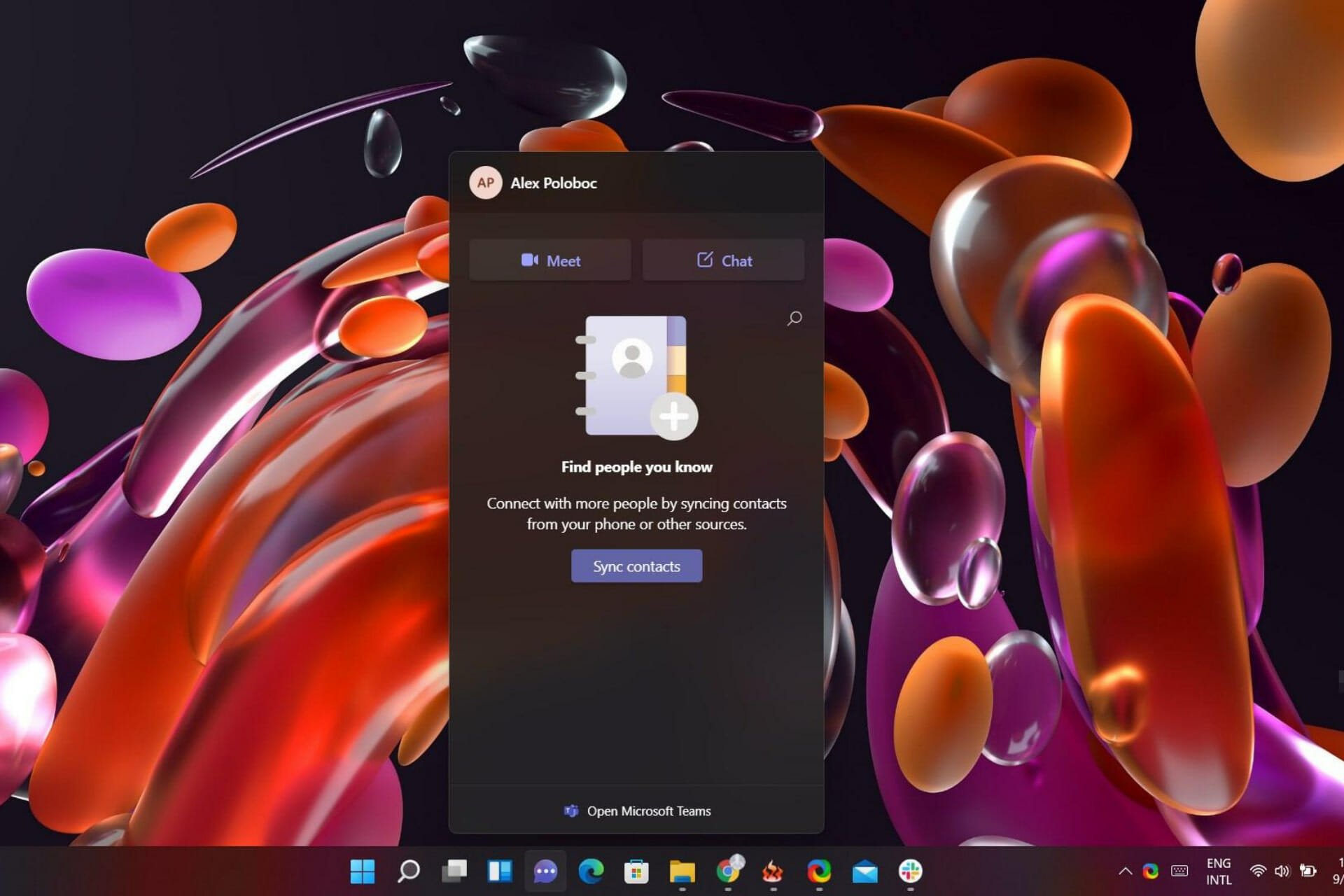Open Microsoft Teams from the panel footer
Image resolution: width=1344 pixels, height=896 pixels.
point(637,811)
